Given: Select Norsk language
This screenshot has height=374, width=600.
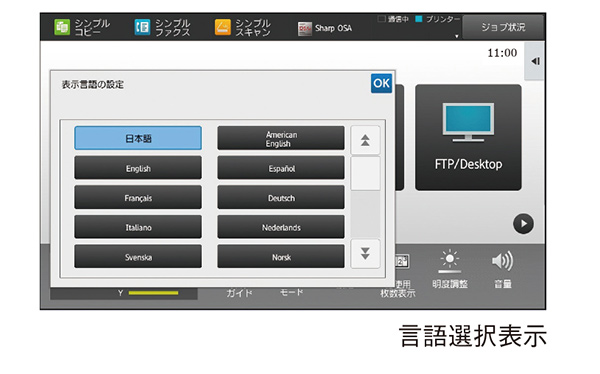Looking at the screenshot, I should [281, 256].
